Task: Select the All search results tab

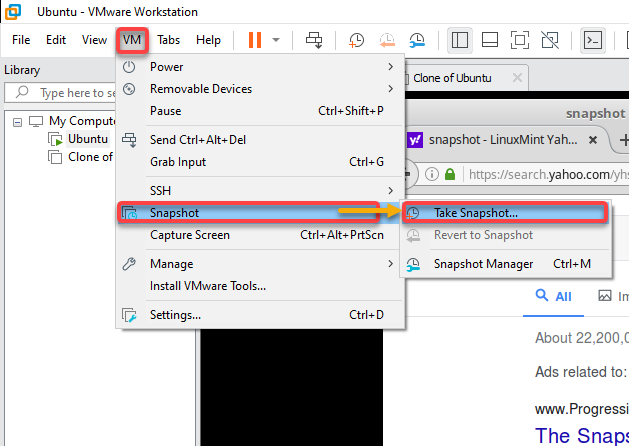Action: click(x=553, y=296)
